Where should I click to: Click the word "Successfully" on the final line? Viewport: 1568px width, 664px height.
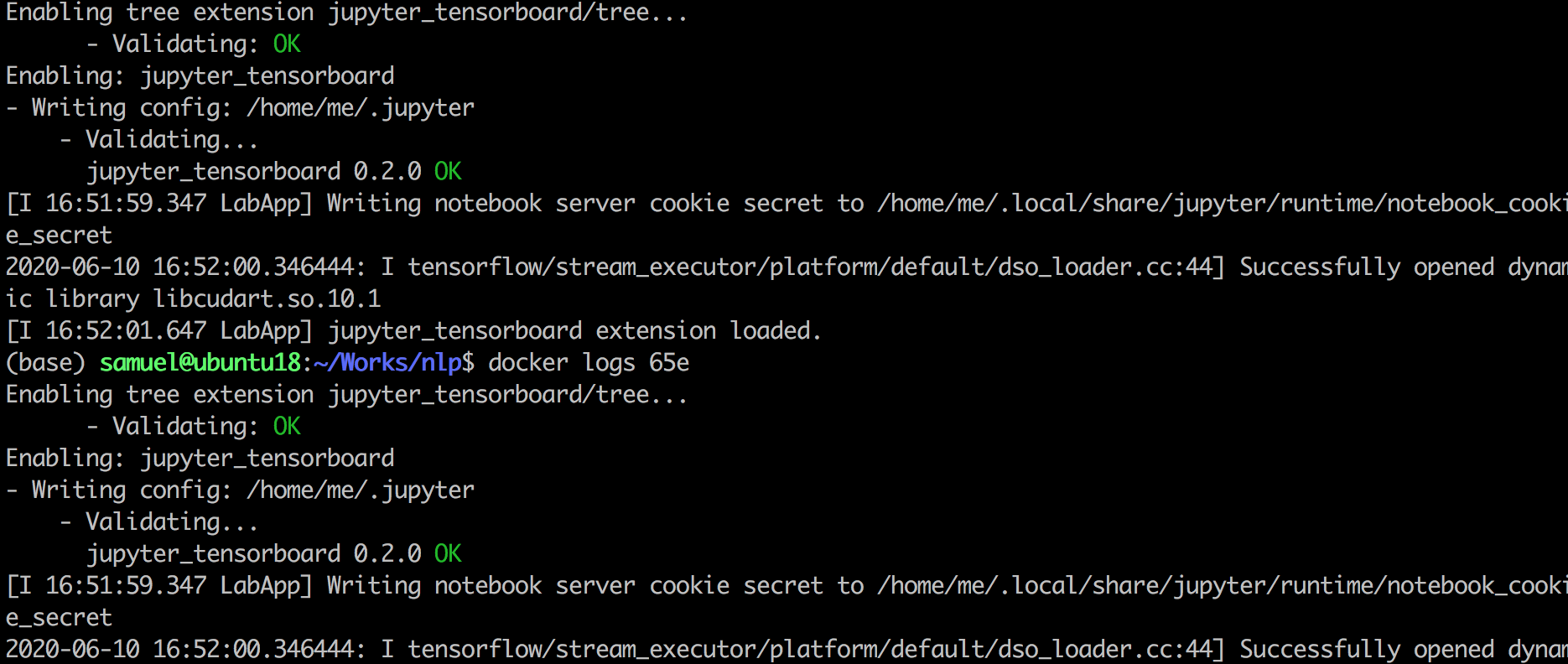click(1320, 649)
